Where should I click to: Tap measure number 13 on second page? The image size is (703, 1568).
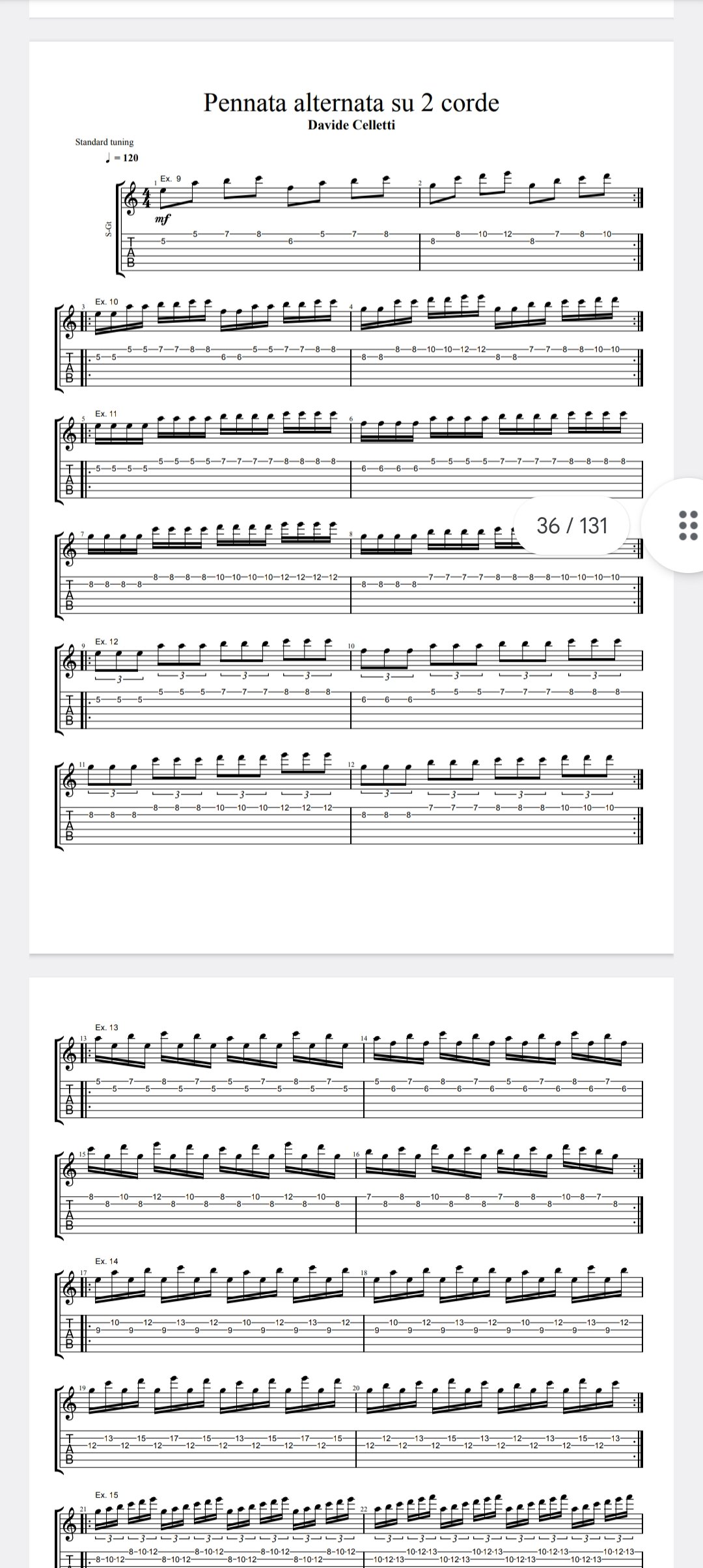[x=83, y=1037]
